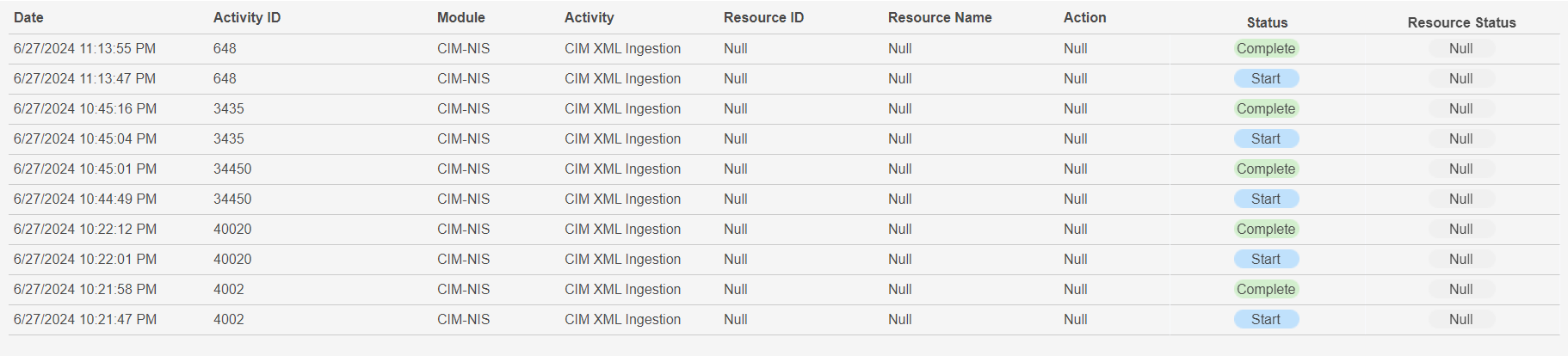Click the Resource ID column header
Screen dimensions: 1568x356
pyautogui.click(x=763, y=17)
